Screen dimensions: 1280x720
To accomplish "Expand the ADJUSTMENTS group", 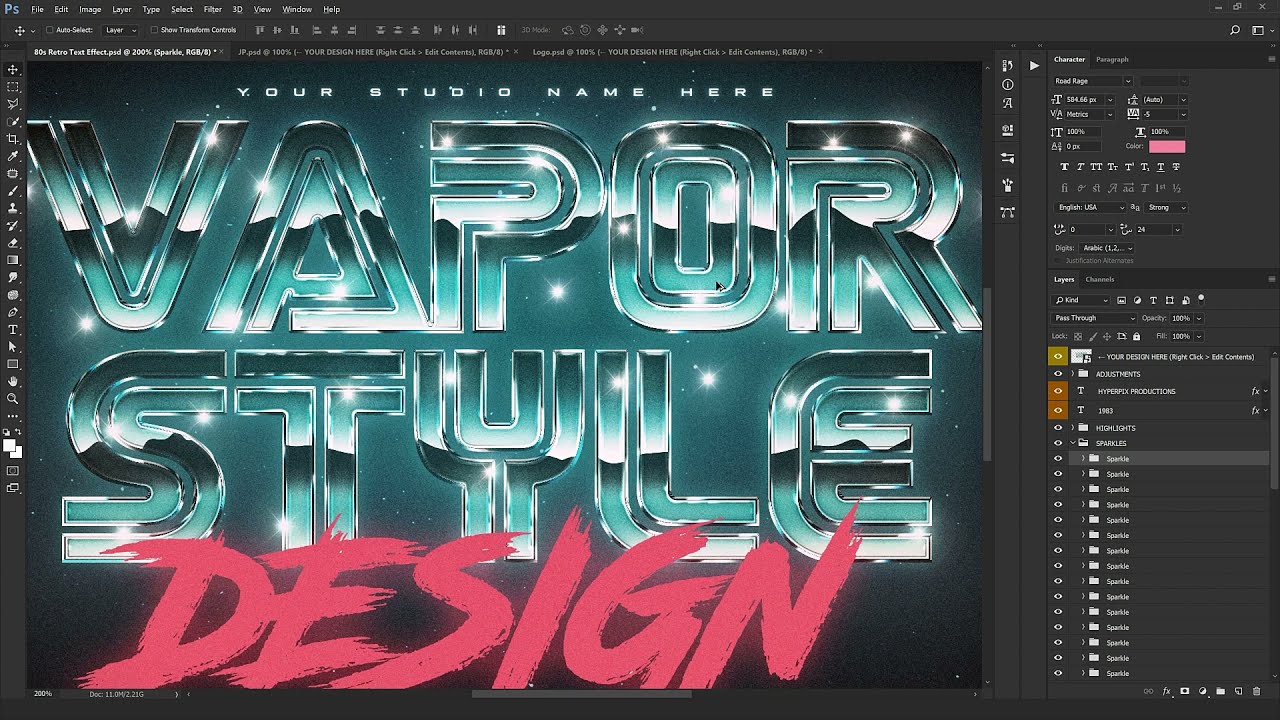I will click(x=1073, y=374).
